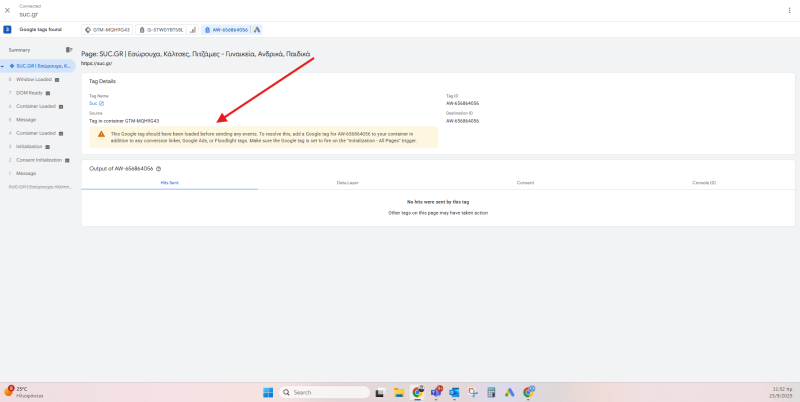
Task: Switch to the Console (0) tab
Action: [x=704, y=183]
